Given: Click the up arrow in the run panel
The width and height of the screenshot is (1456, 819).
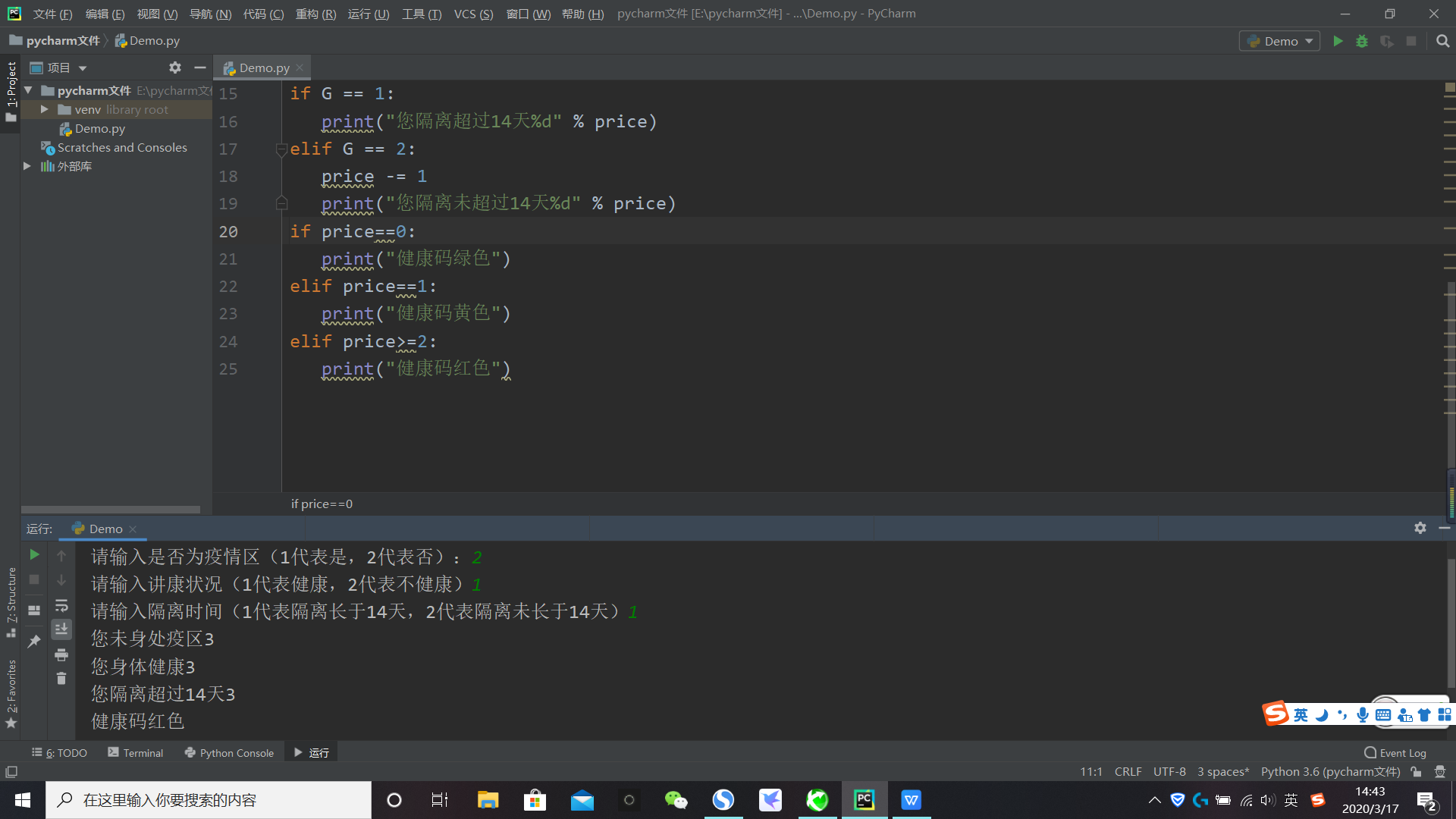Looking at the screenshot, I should (61, 555).
